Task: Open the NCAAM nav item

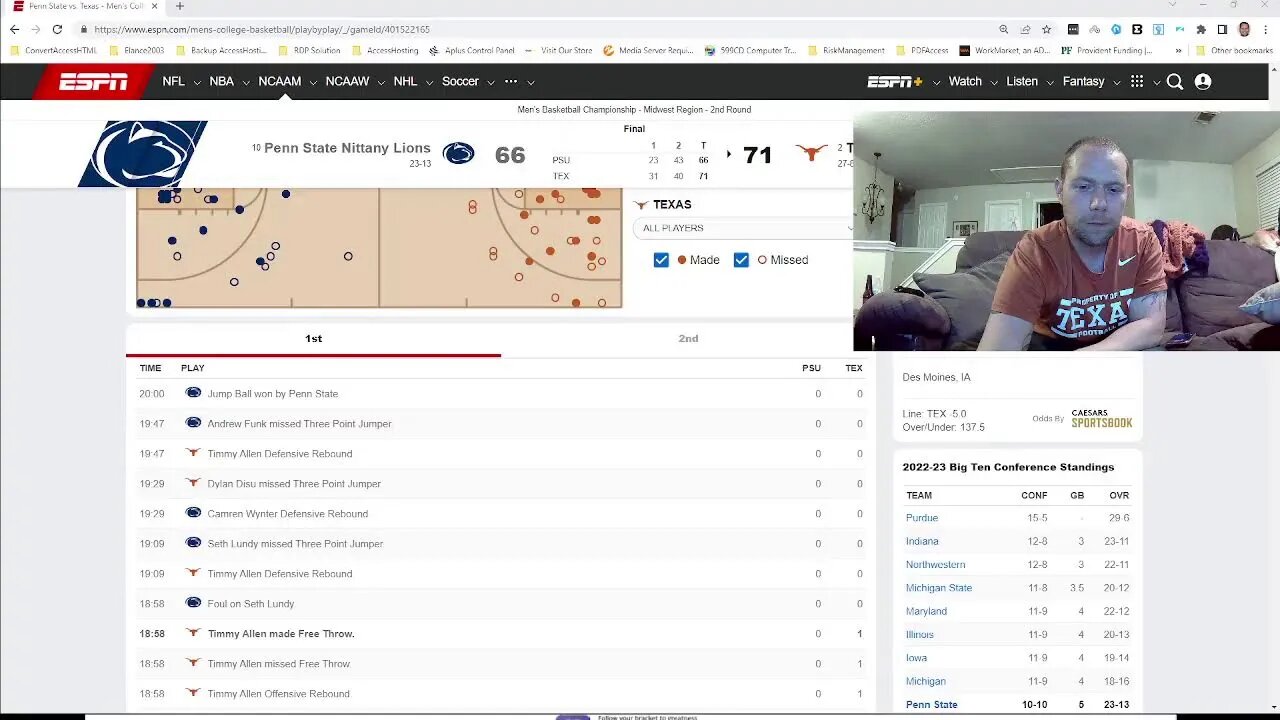Action: point(279,82)
